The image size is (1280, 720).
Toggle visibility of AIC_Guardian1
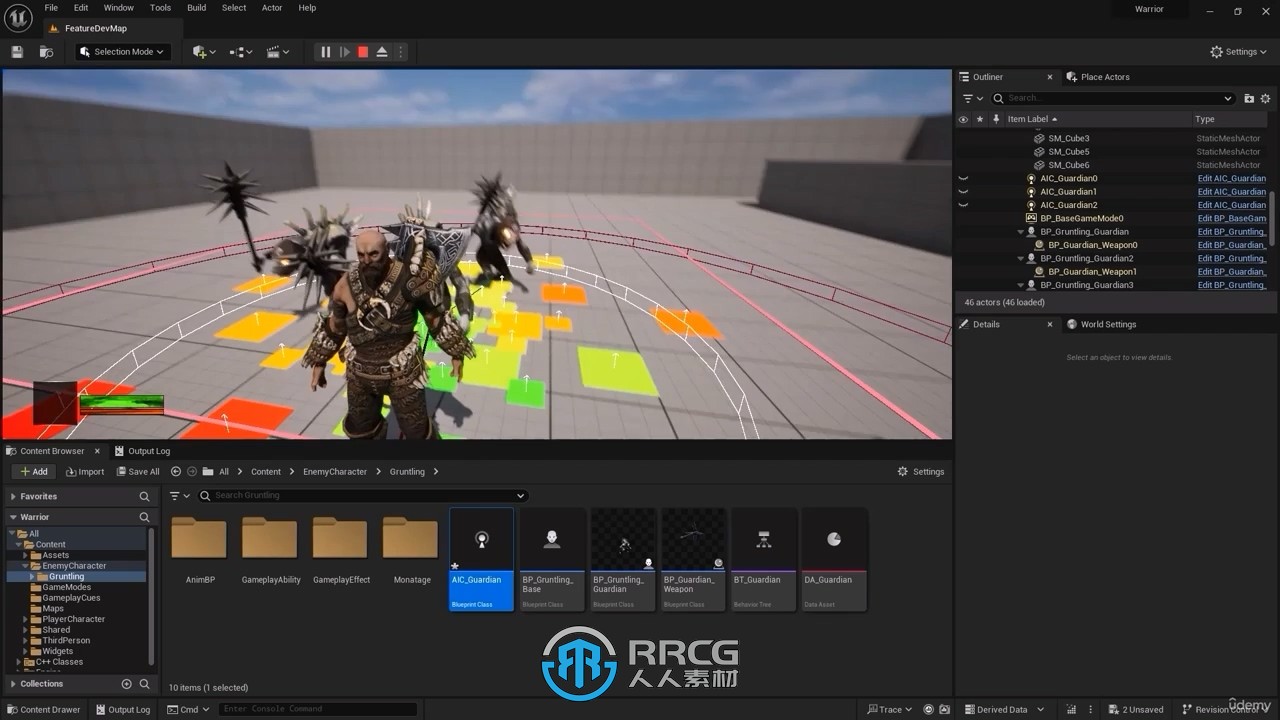tap(963, 192)
